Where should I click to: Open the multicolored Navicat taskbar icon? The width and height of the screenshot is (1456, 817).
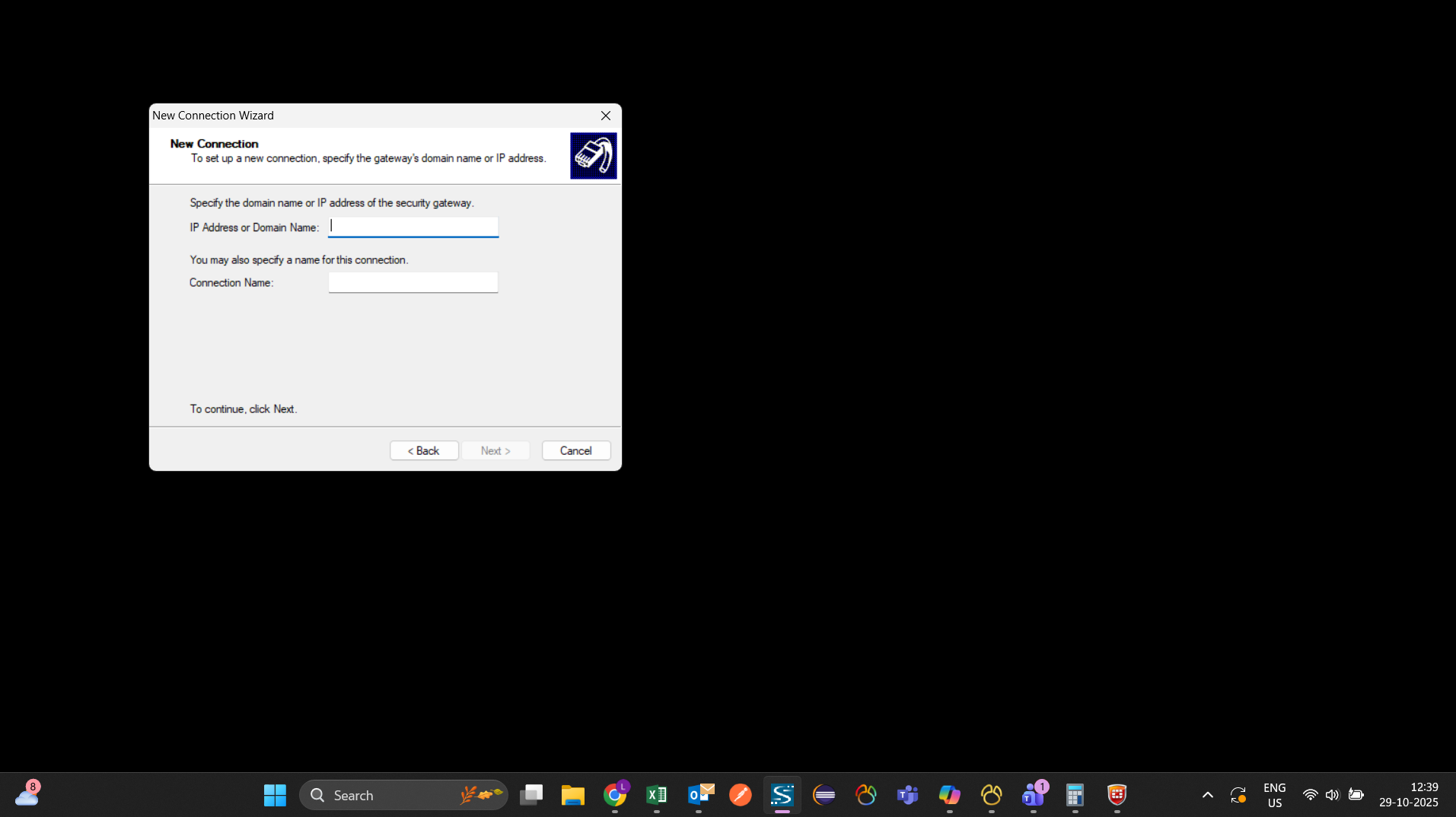tap(866, 795)
